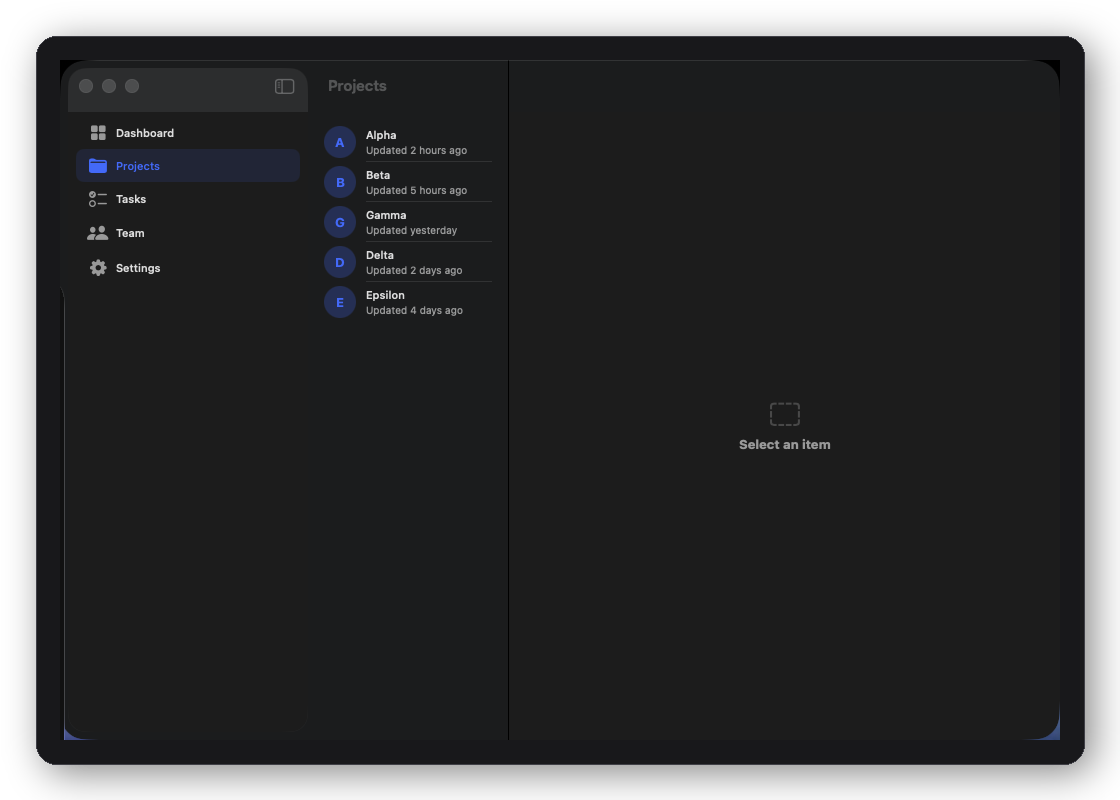Open the Dashboard sidebar item
The width and height of the screenshot is (1120, 800).
coord(188,133)
